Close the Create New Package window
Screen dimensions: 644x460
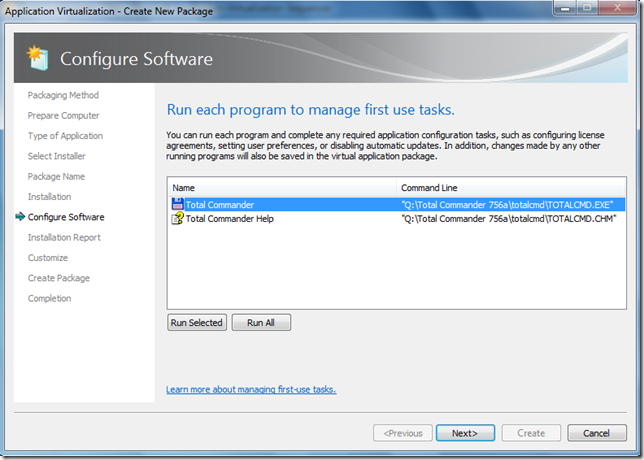(618, 8)
